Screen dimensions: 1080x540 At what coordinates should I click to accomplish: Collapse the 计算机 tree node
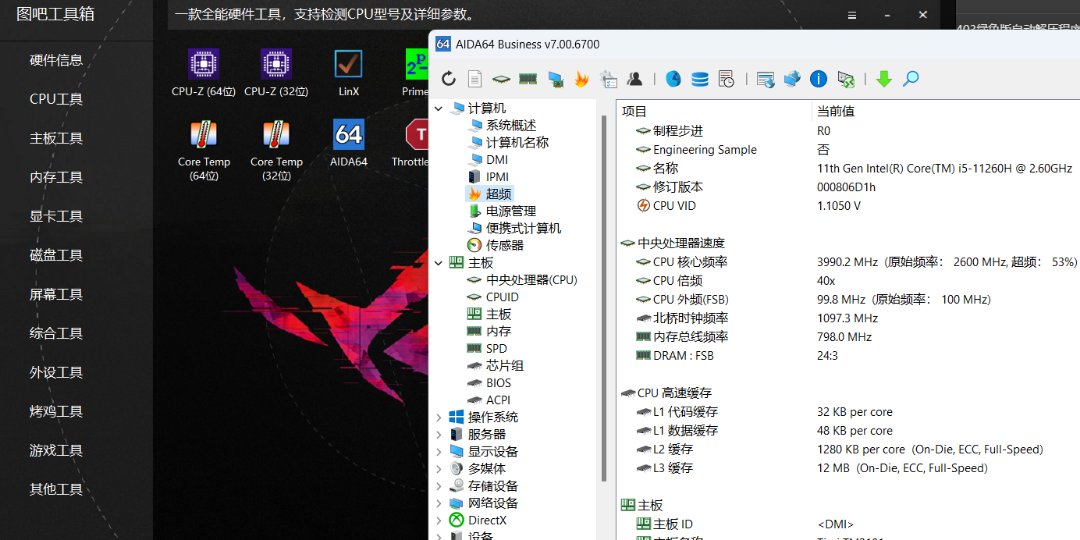pyautogui.click(x=439, y=108)
